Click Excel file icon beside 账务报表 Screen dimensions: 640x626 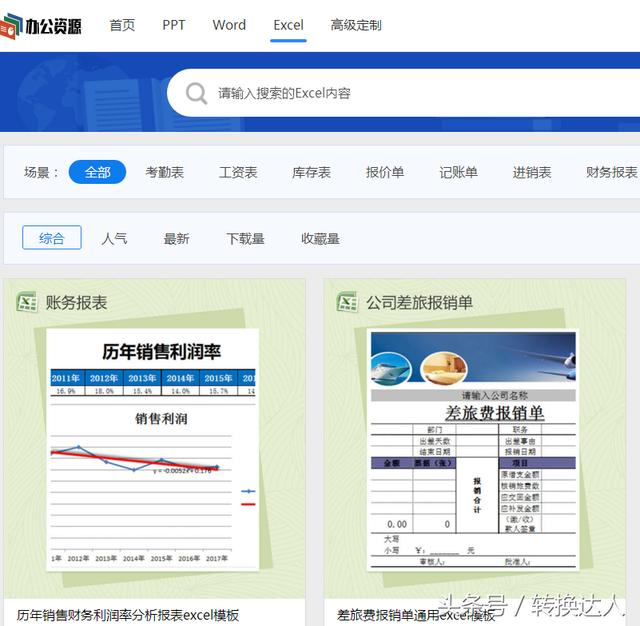[x=27, y=302]
